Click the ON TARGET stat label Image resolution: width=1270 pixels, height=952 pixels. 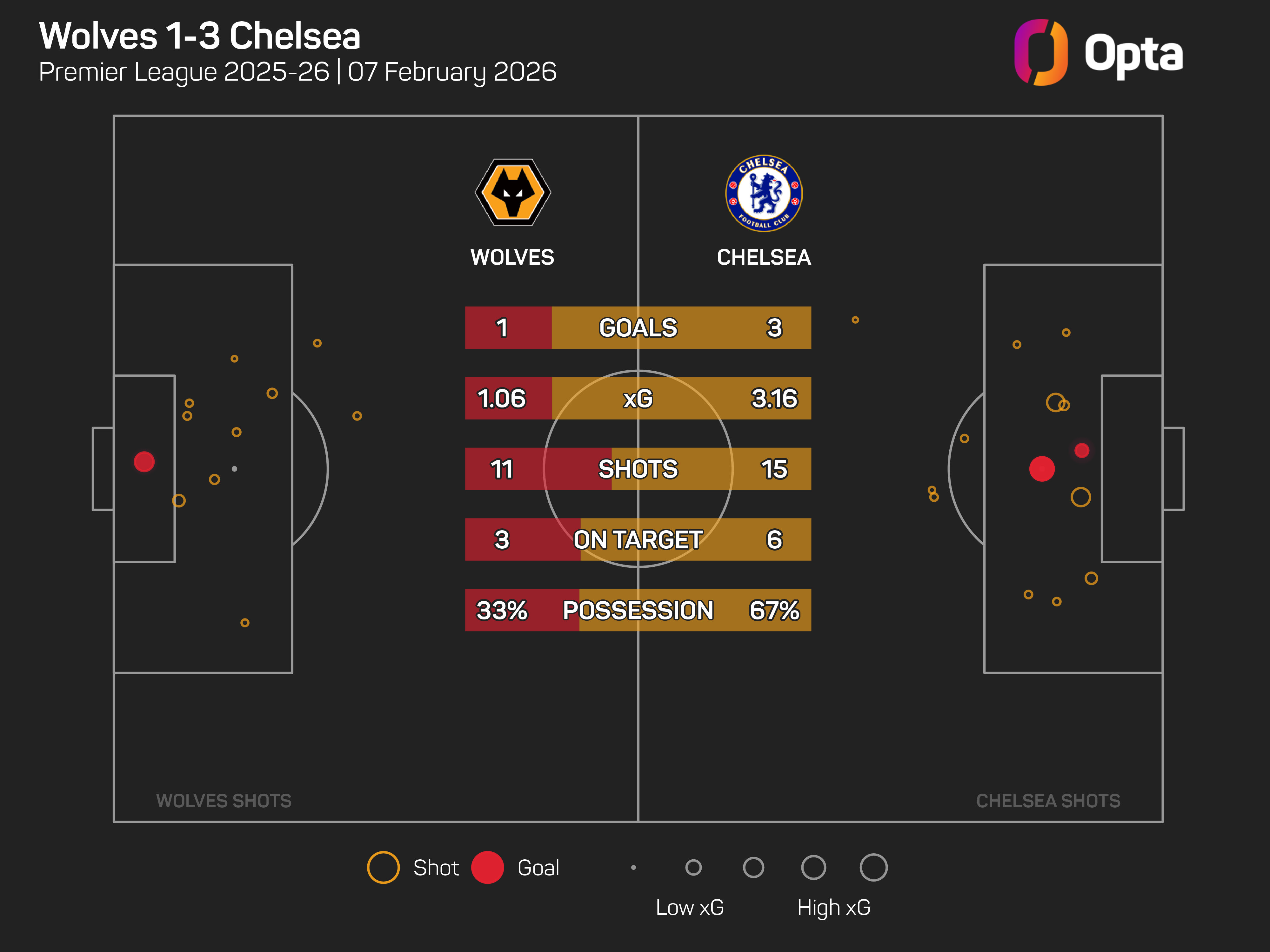click(638, 539)
